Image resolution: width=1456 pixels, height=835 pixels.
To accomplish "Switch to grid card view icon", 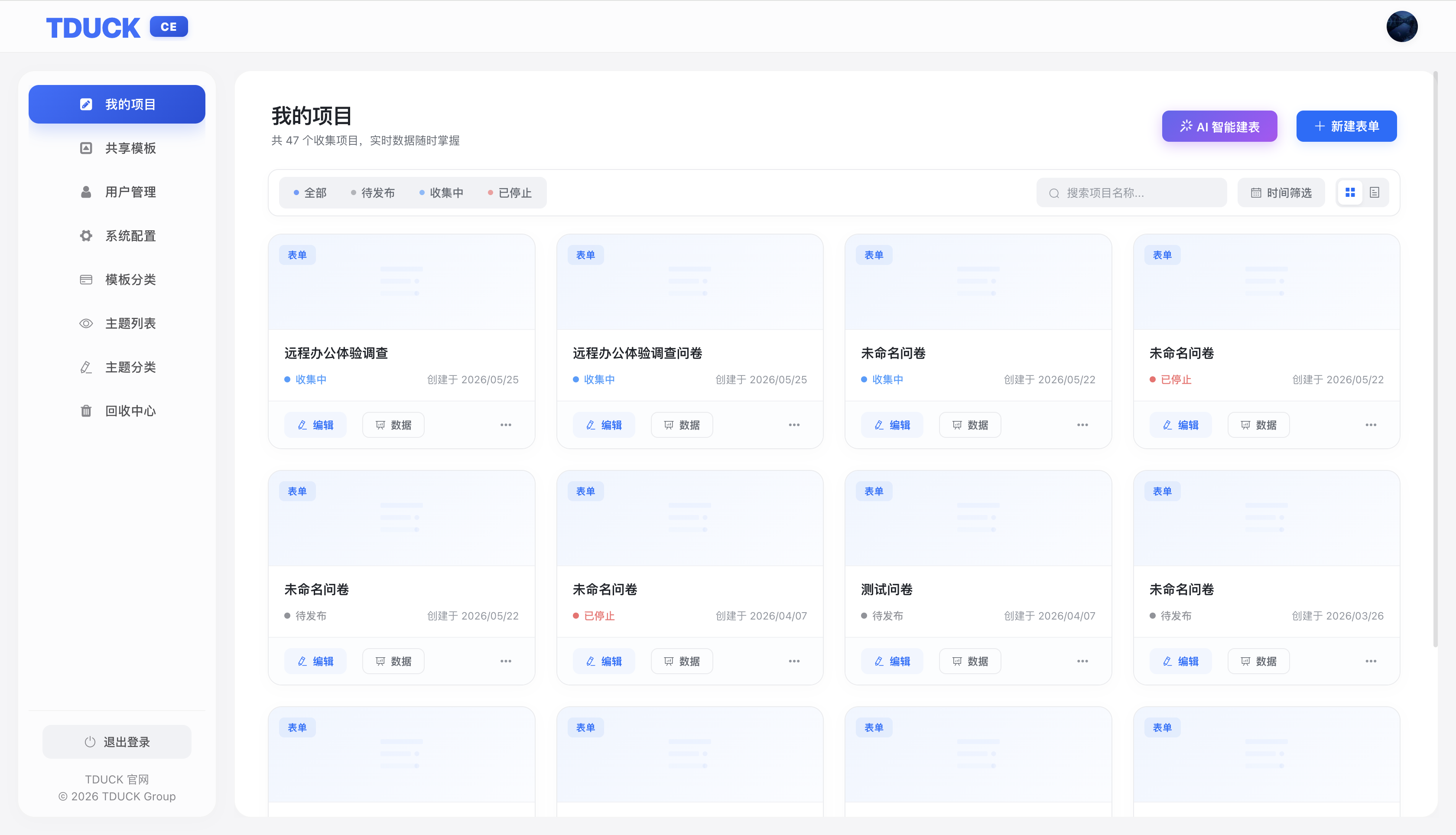I will click(x=1350, y=192).
